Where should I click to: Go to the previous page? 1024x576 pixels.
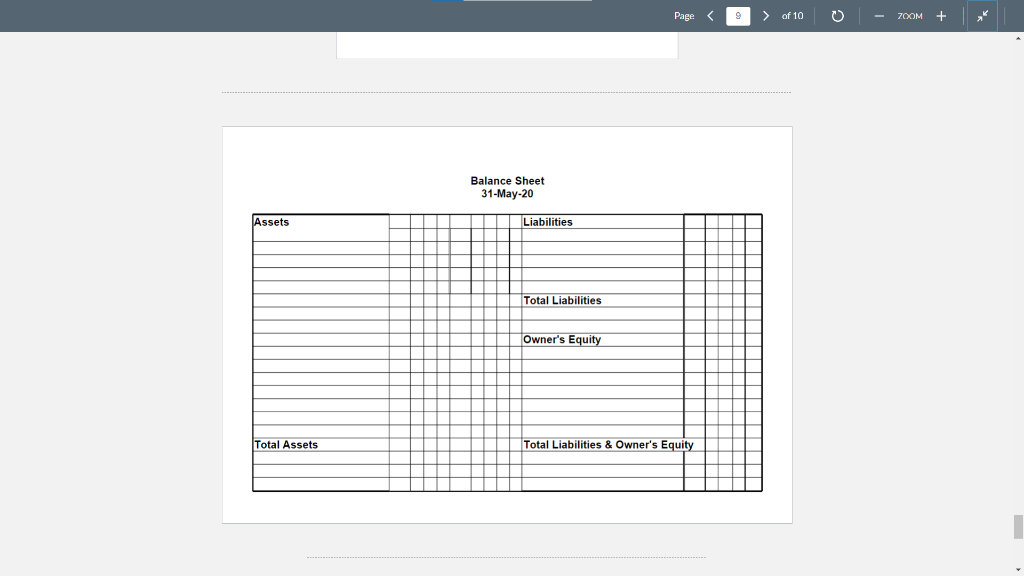point(710,15)
